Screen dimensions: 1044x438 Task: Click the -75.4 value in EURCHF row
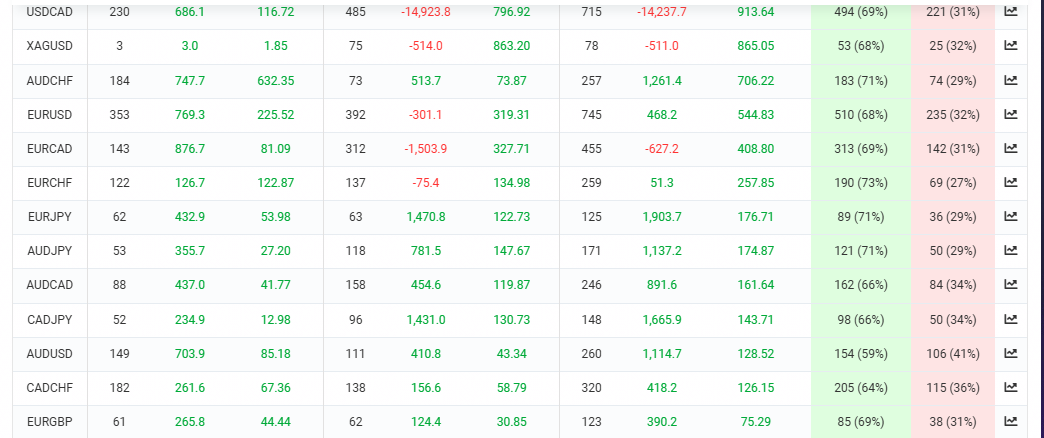[x=425, y=183]
